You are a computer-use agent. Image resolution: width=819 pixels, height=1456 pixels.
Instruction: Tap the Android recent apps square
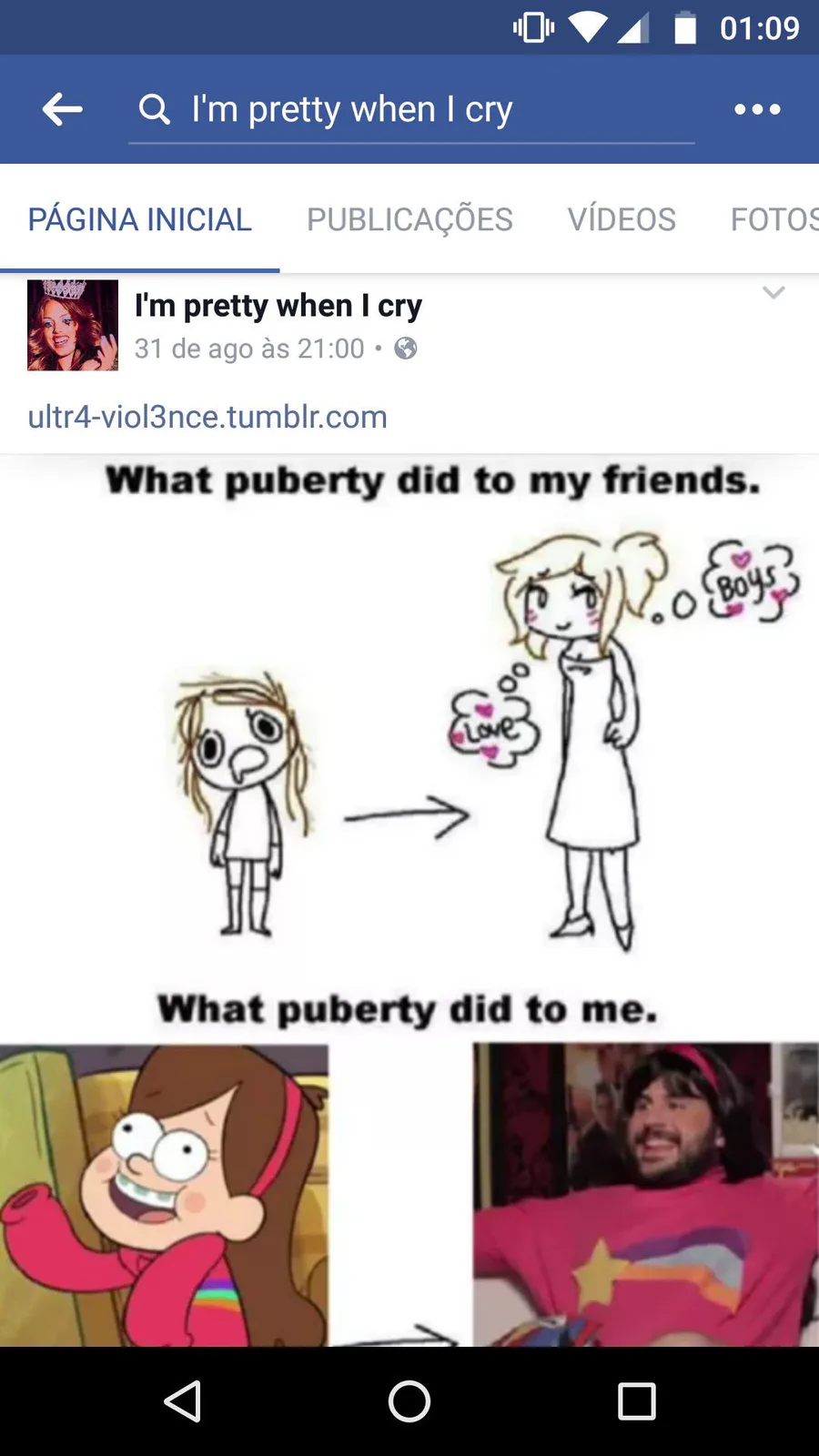pos(637,1401)
